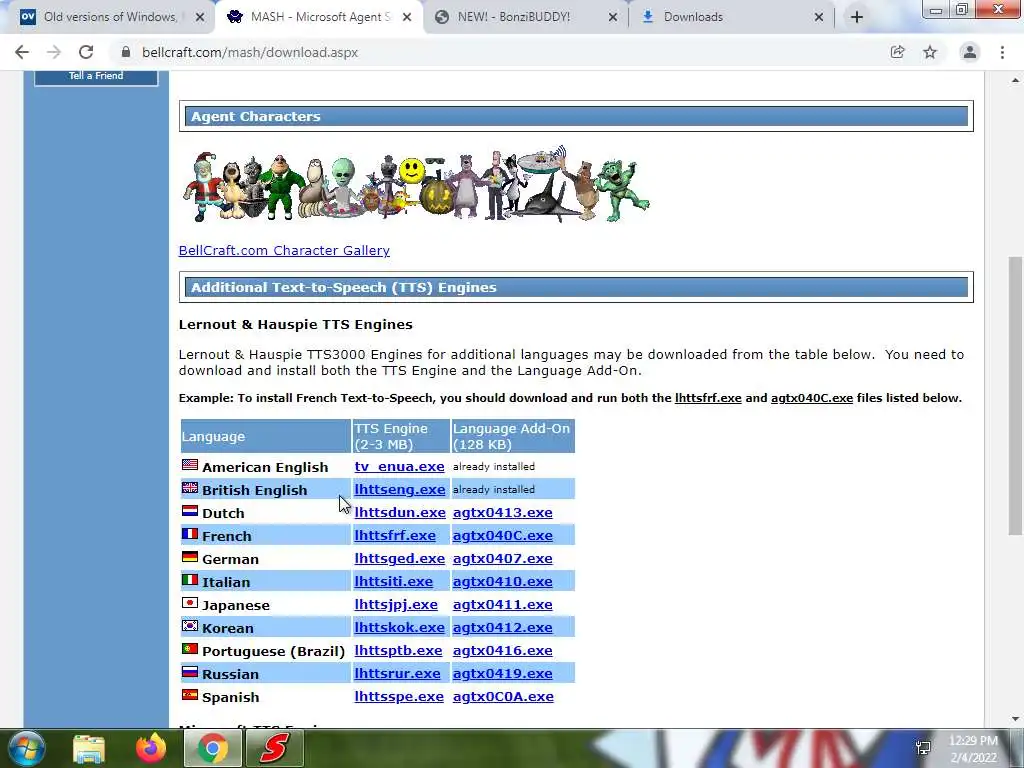The width and height of the screenshot is (1024, 768).
Task: Click the agent characters group image
Action: (x=415, y=185)
